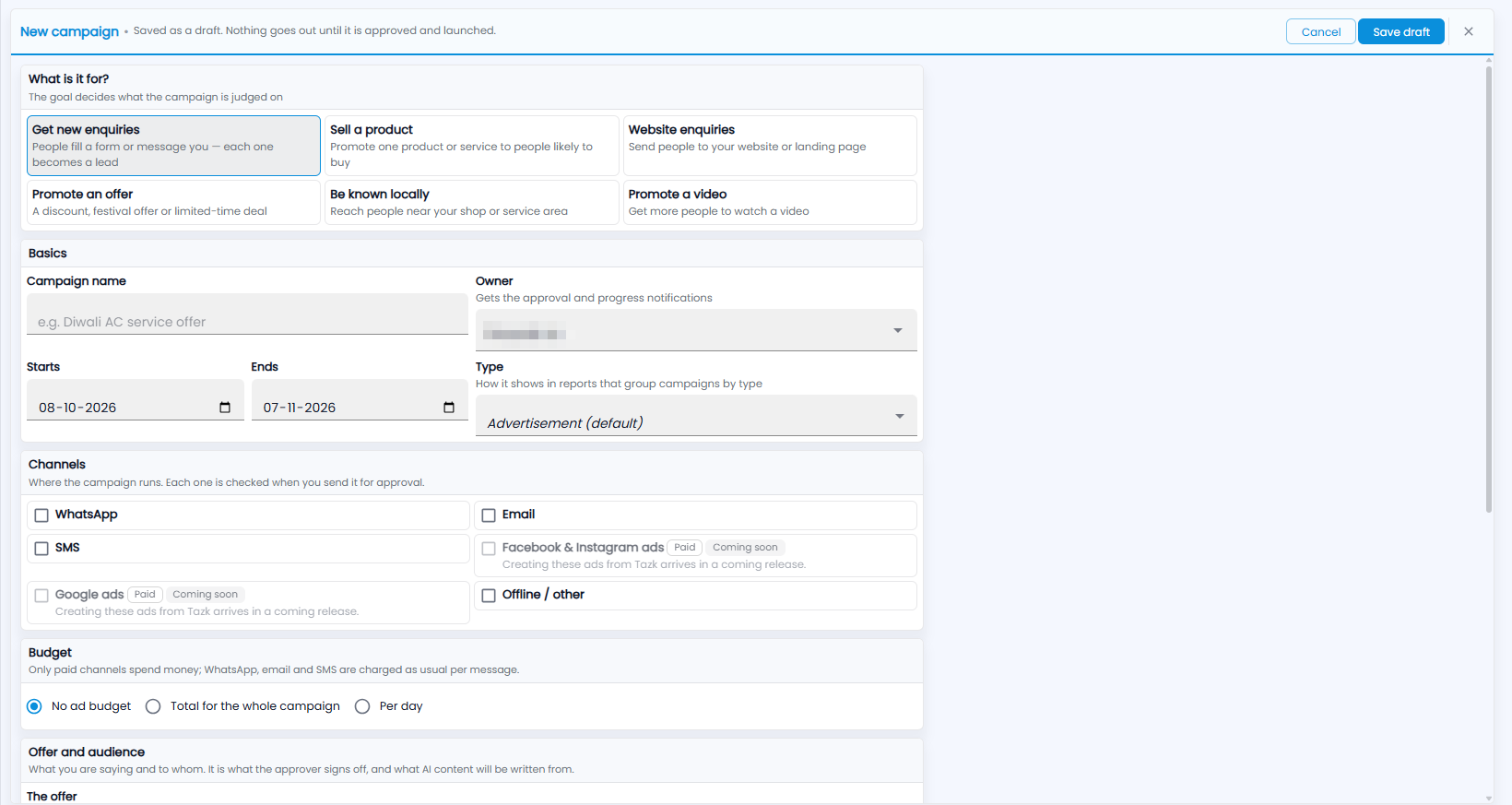1512x805 pixels.
Task: Click the Paid badge beside Google ads
Action: [x=145, y=595]
